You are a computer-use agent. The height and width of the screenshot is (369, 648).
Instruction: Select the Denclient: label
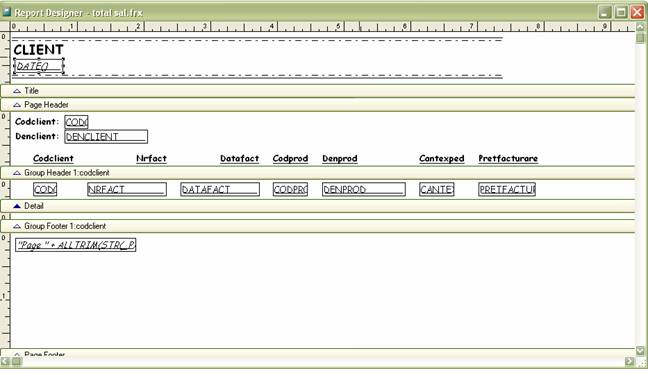37,136
